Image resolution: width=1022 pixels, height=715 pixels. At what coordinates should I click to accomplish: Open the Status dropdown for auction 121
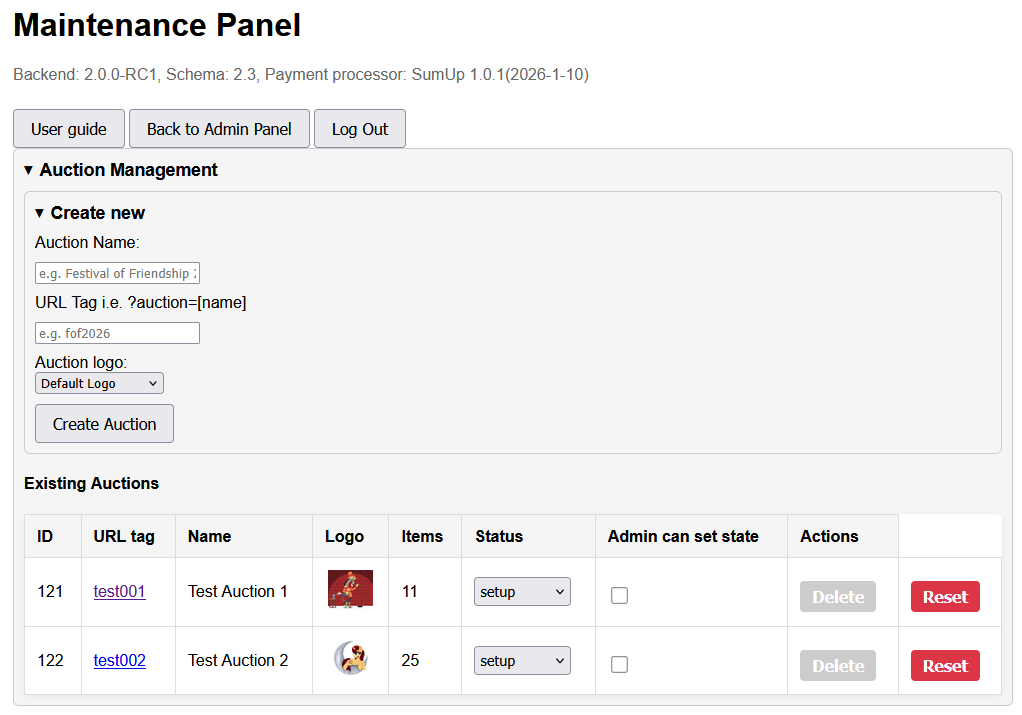tap(522, 591)
